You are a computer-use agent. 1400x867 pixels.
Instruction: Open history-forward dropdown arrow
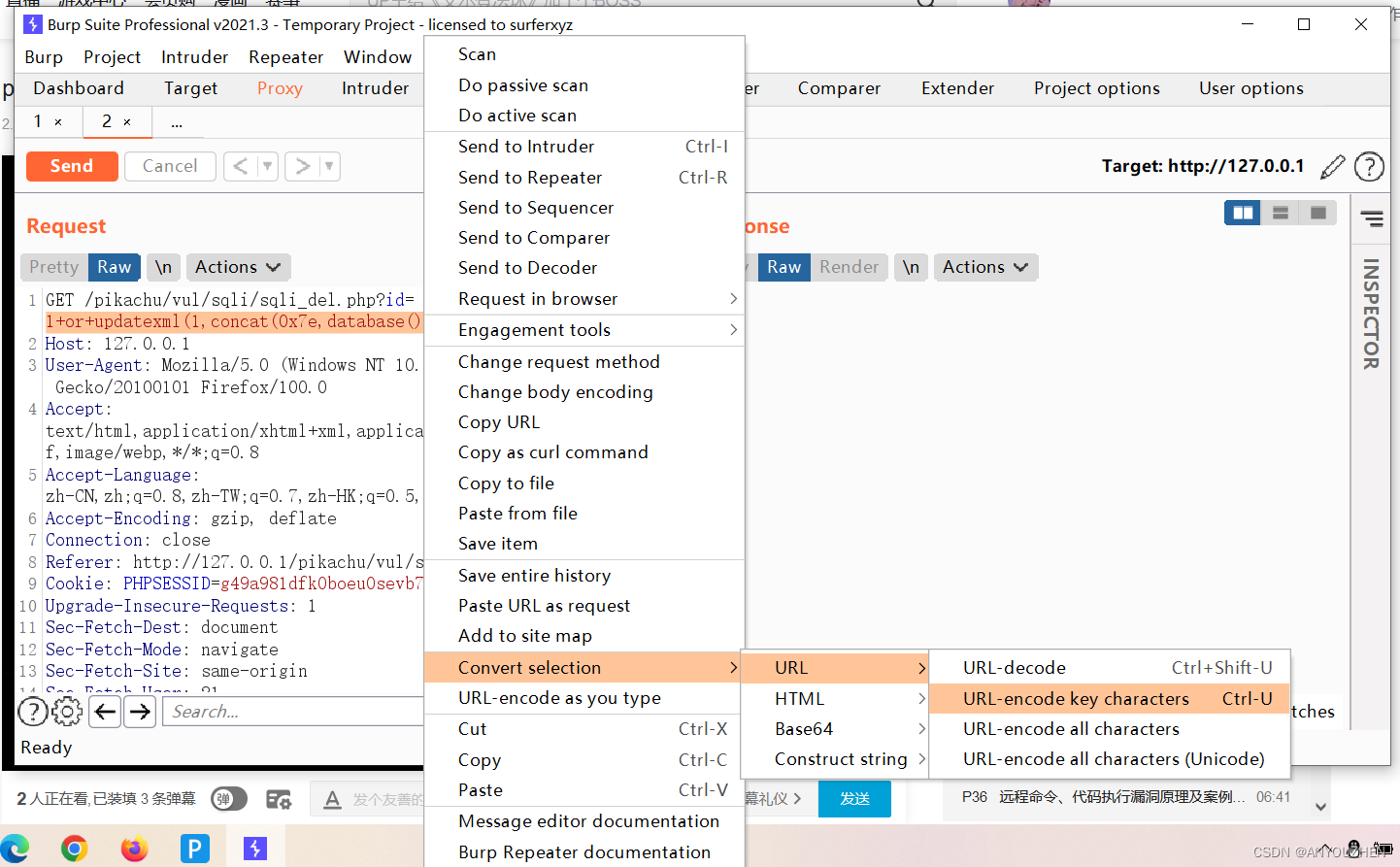(329, 166)
